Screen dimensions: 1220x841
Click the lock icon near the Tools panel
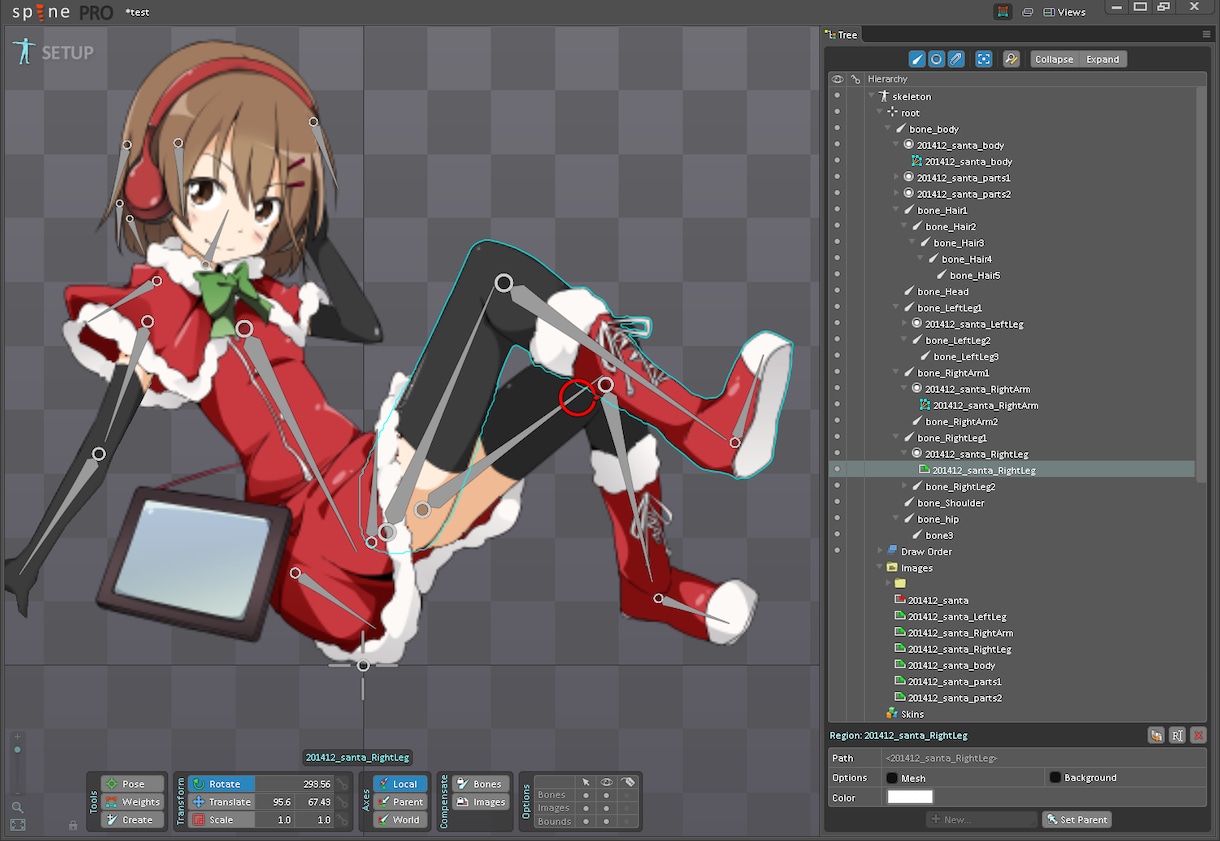click(x=73, y=826)
